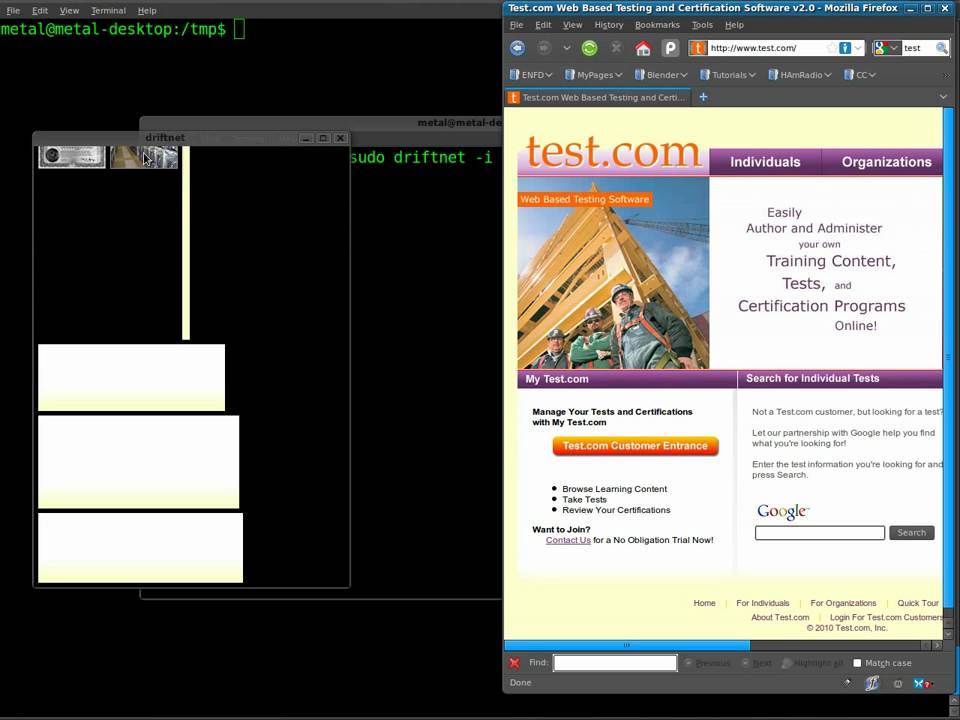960x720 pixels.
Task: Click the For Individuals footer link
Action: [763, 603]
